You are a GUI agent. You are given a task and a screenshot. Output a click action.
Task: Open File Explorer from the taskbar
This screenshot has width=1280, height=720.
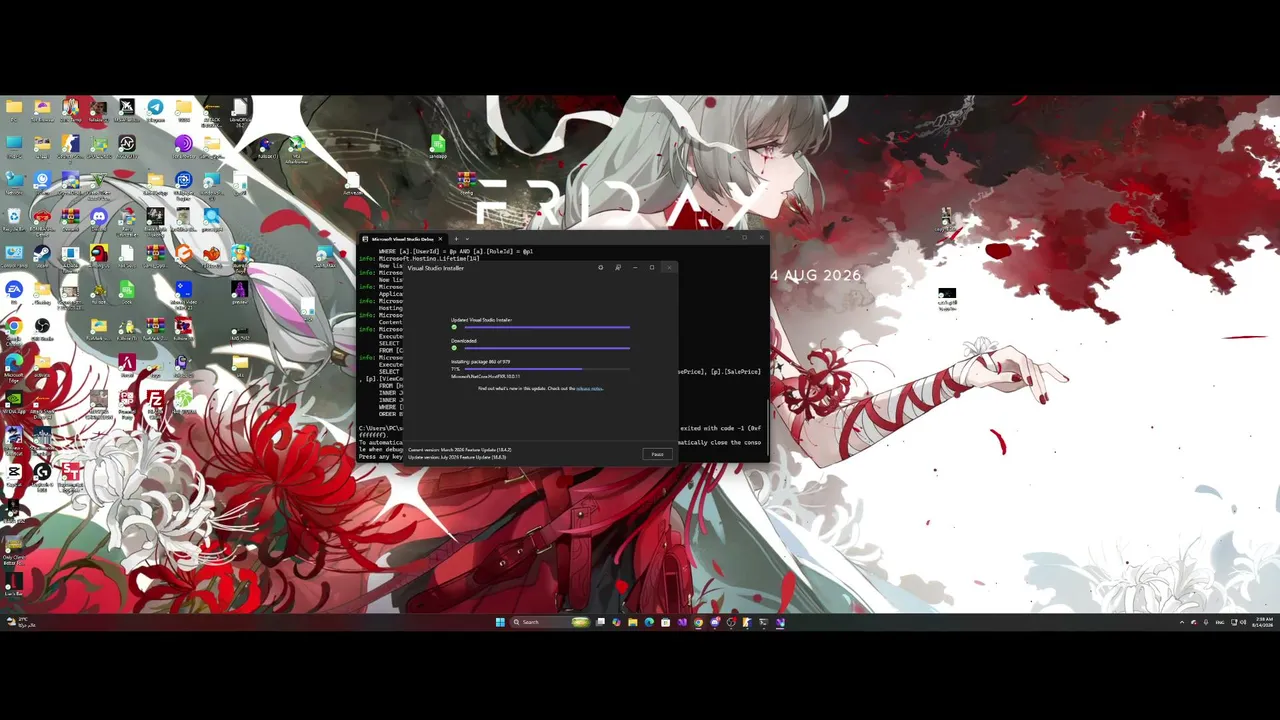click(x=633, y=622)
